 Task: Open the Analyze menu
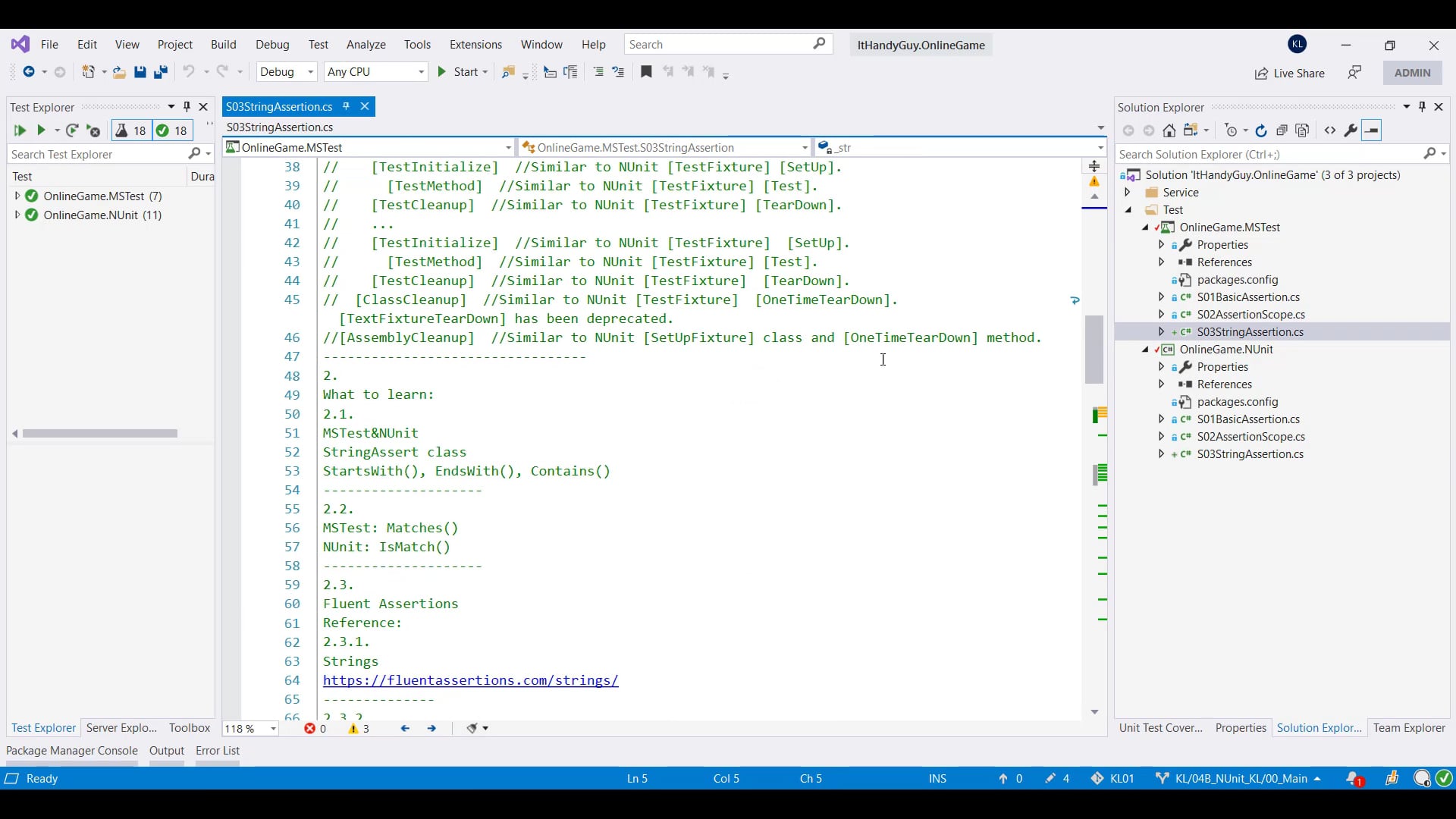point(366,45)
